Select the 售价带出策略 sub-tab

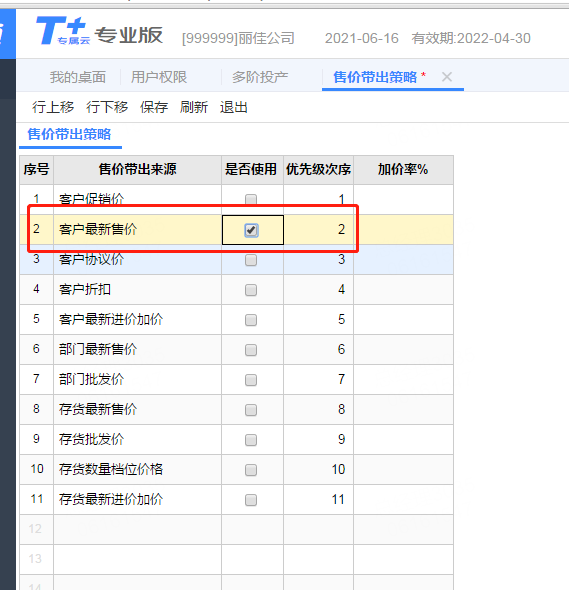69,134
